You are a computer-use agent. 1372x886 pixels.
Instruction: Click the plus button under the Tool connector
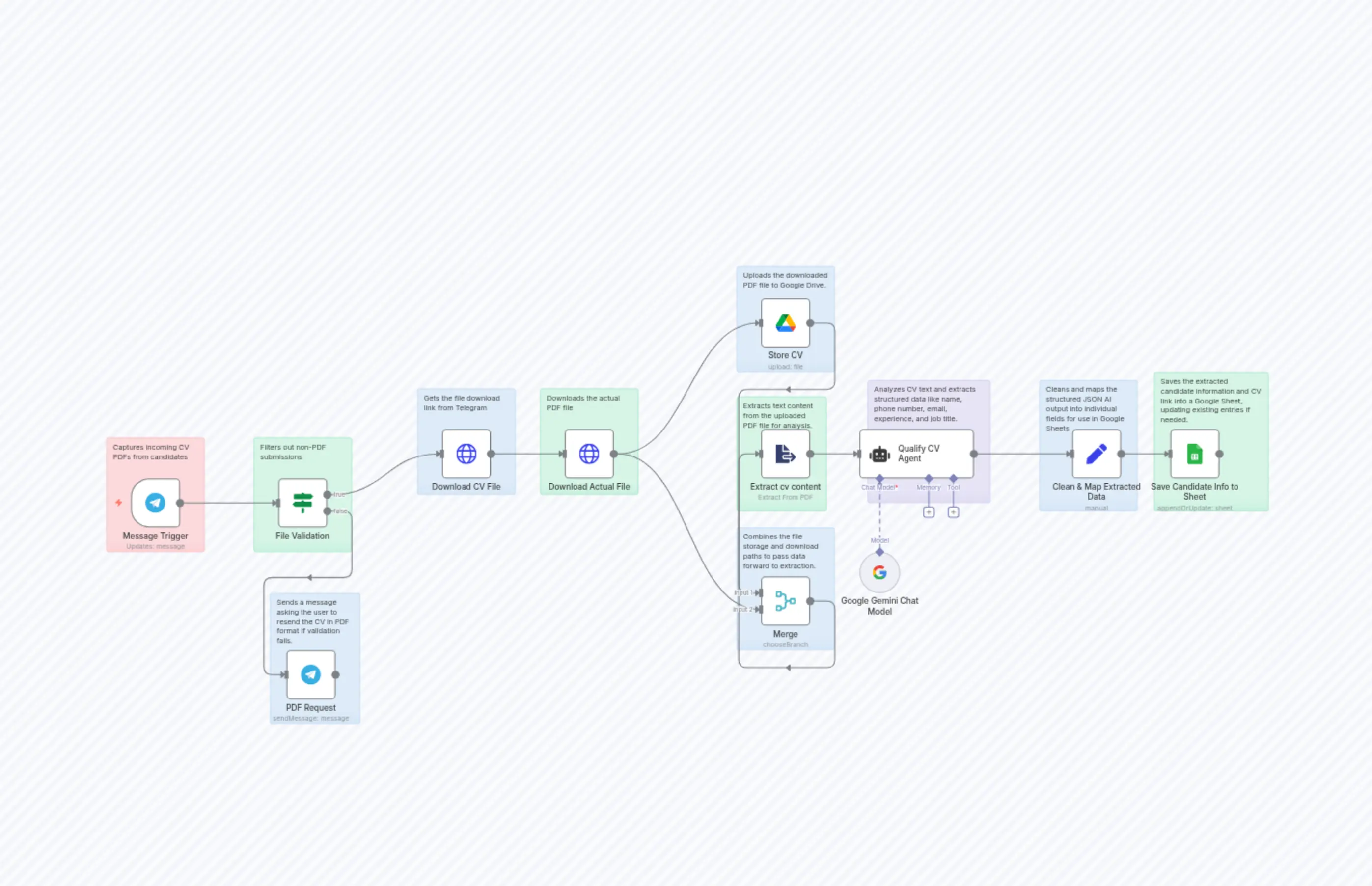coord(954,512)
